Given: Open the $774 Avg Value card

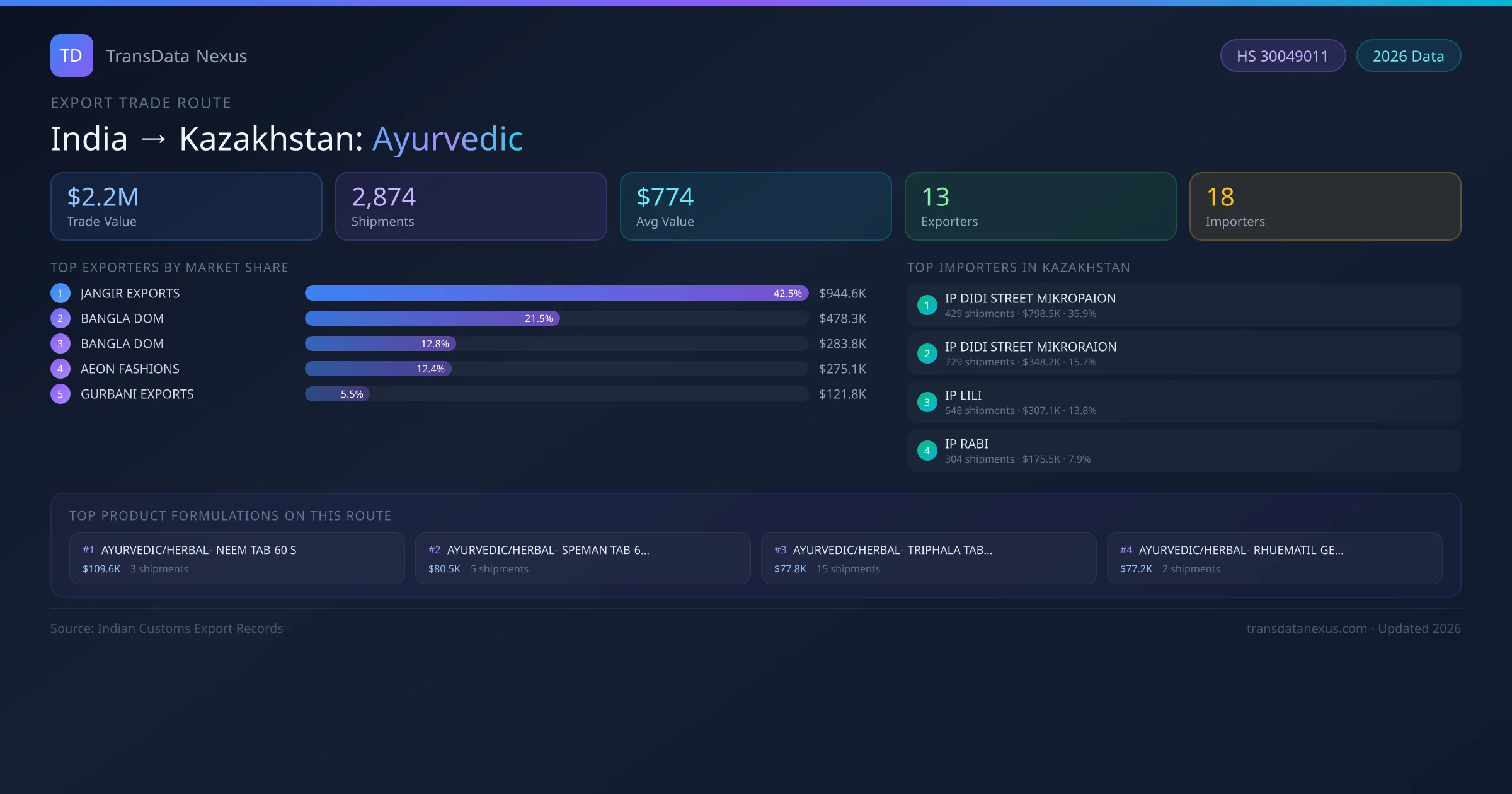Looking at the screenshot, I should click(x=755, y=206).
